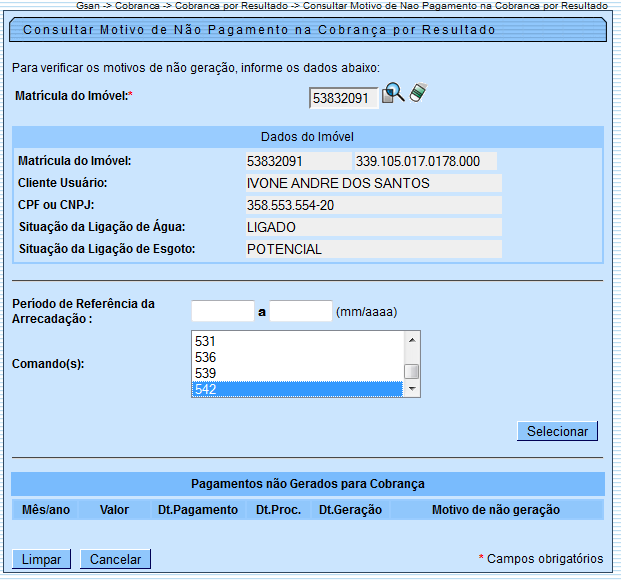Click the Cliente Usuário name field
Image resolution: width=621 pixels, height=580 pixels.
(372, 183)
